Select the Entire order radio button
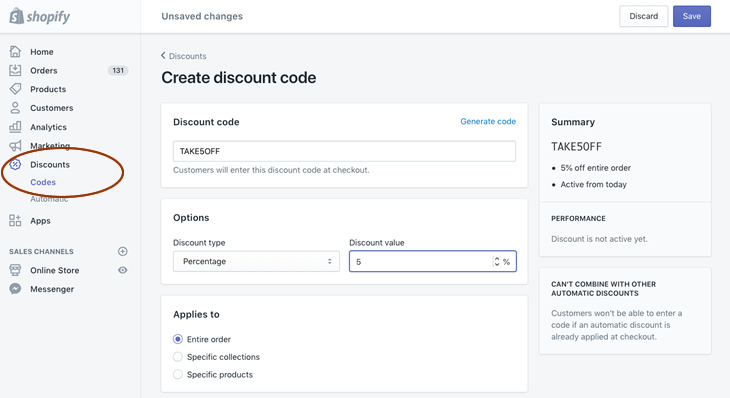 point(178,339)
